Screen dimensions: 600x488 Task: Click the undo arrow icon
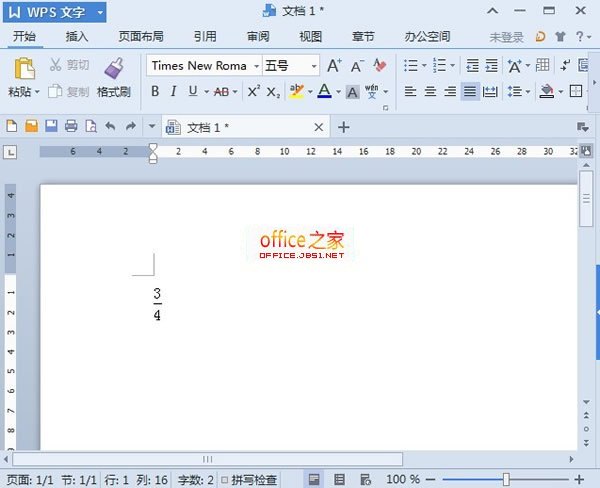(x=110, y=127)
